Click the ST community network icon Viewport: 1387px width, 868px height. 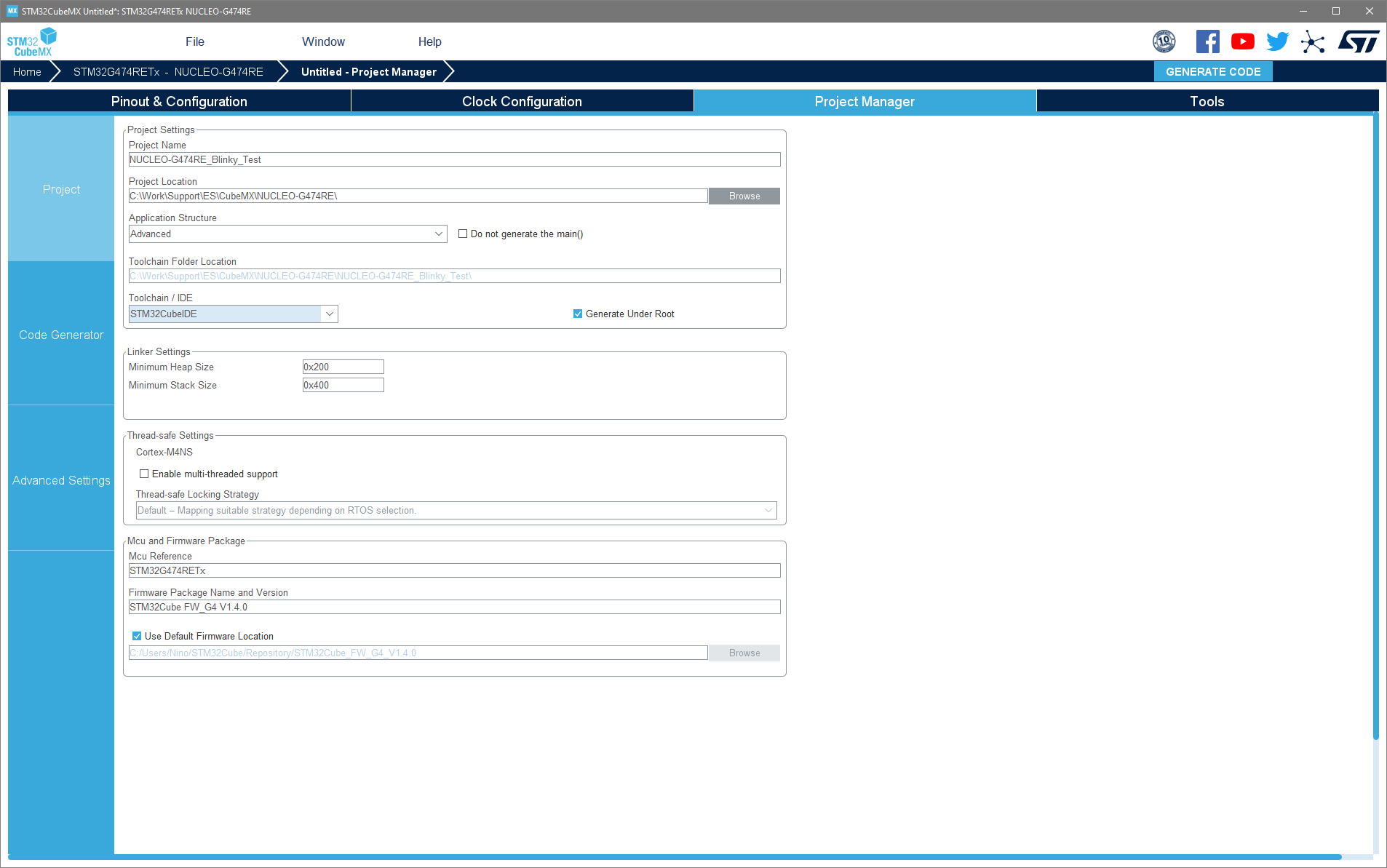click(1313, 41)
